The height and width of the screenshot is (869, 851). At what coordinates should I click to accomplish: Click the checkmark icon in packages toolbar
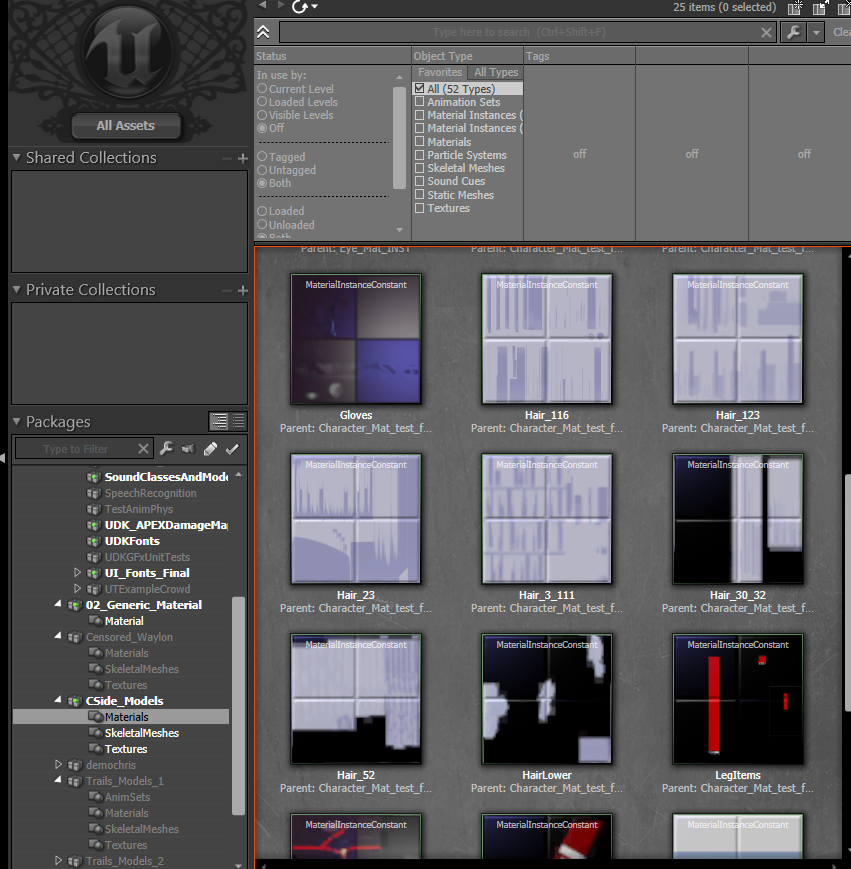point(232,449)
